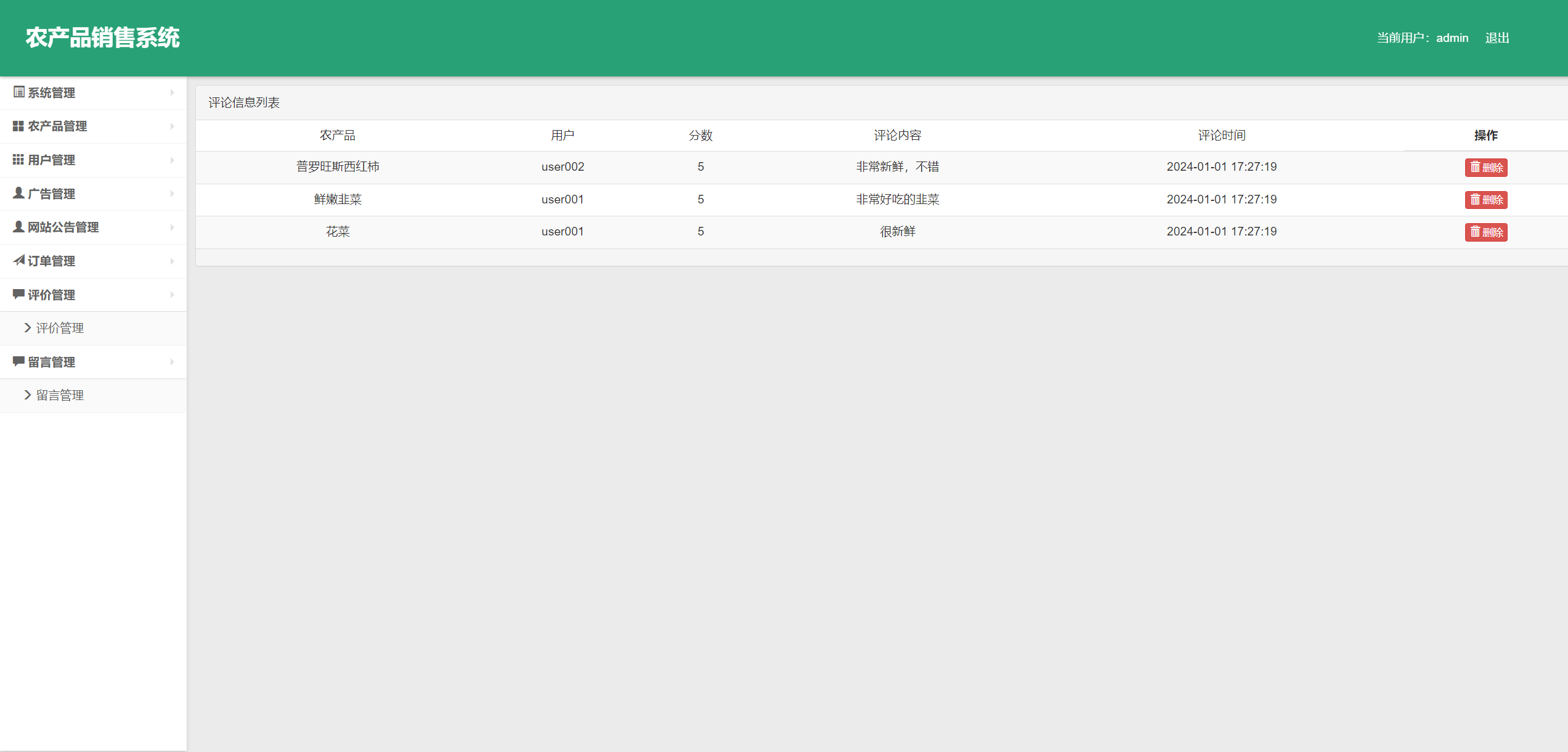Click the 农产品销售系统 site title
The image size is (1568, 752).
tap(103, 38)
